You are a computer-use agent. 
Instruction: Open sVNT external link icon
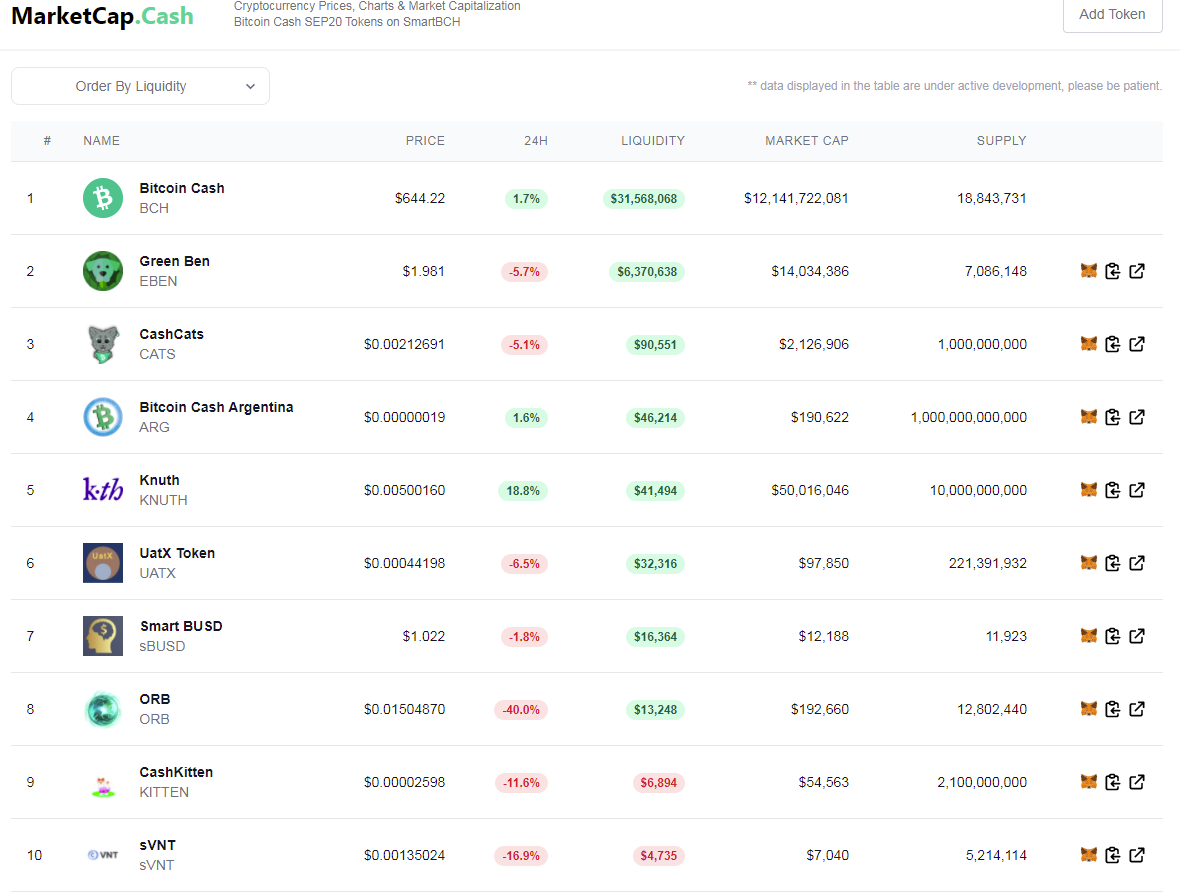(1137, 855)
